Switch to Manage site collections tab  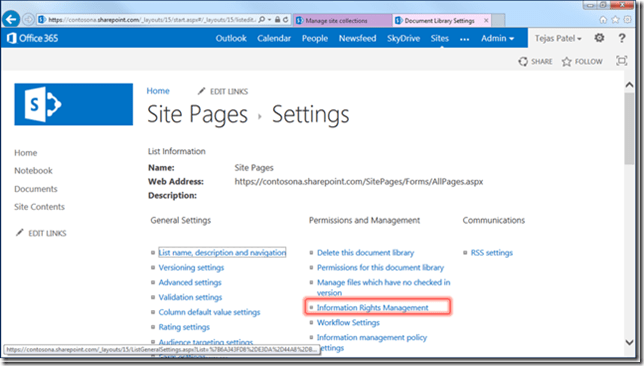coord(342,20)
